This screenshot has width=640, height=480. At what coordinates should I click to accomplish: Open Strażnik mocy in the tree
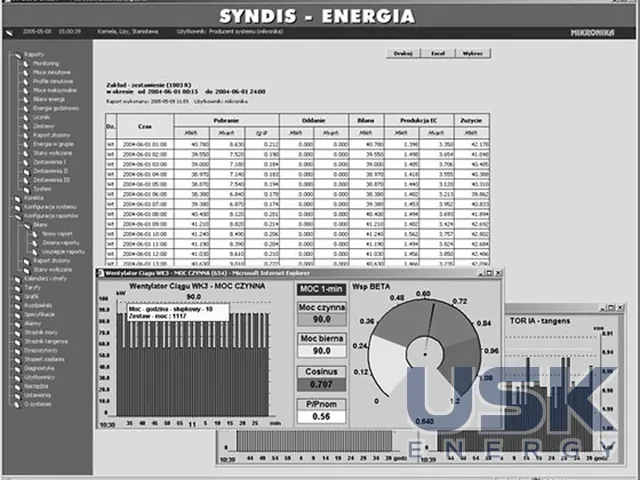click(x=41, y=333)
